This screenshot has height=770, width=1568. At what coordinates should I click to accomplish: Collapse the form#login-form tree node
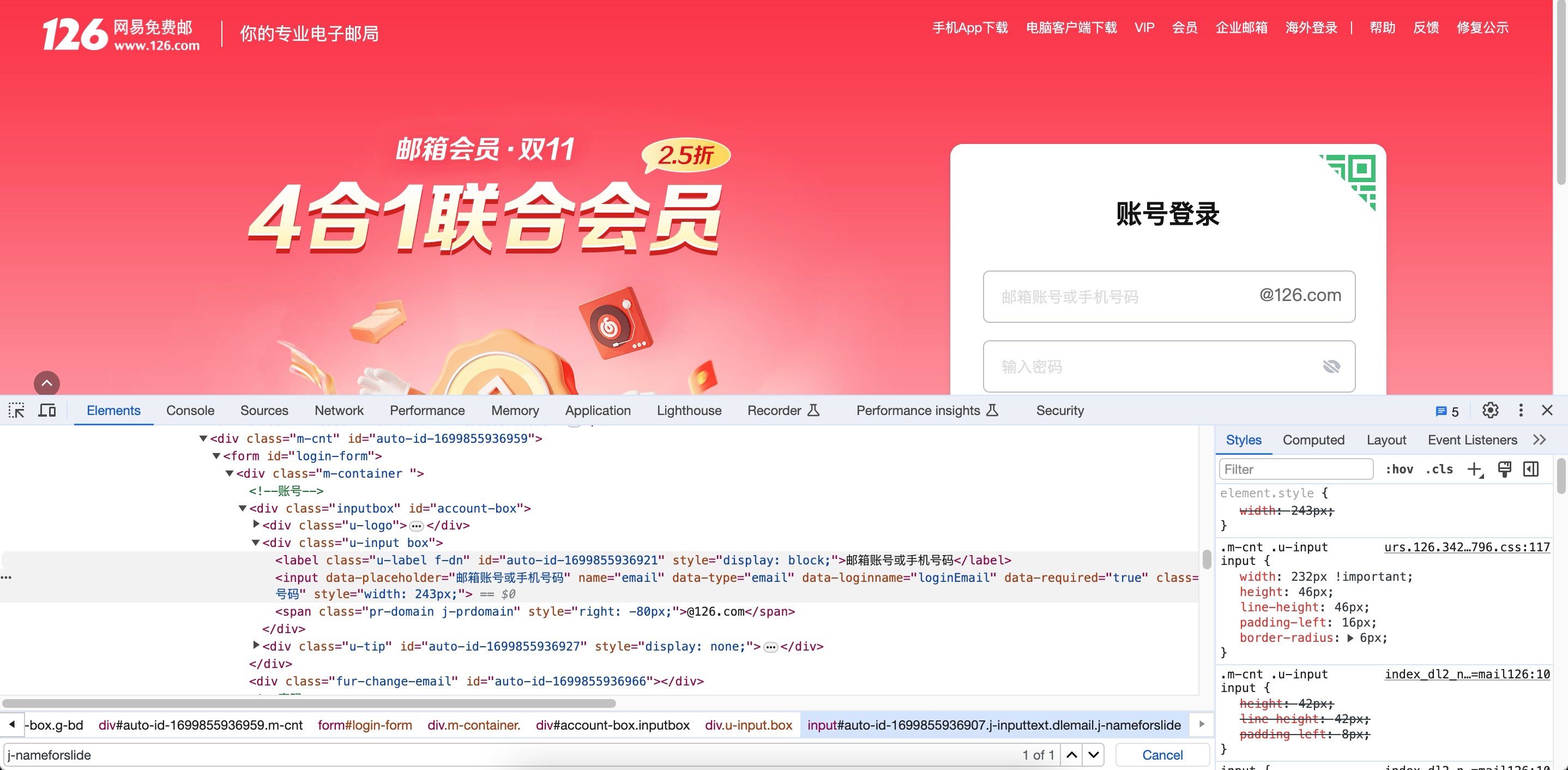point(216,456)
